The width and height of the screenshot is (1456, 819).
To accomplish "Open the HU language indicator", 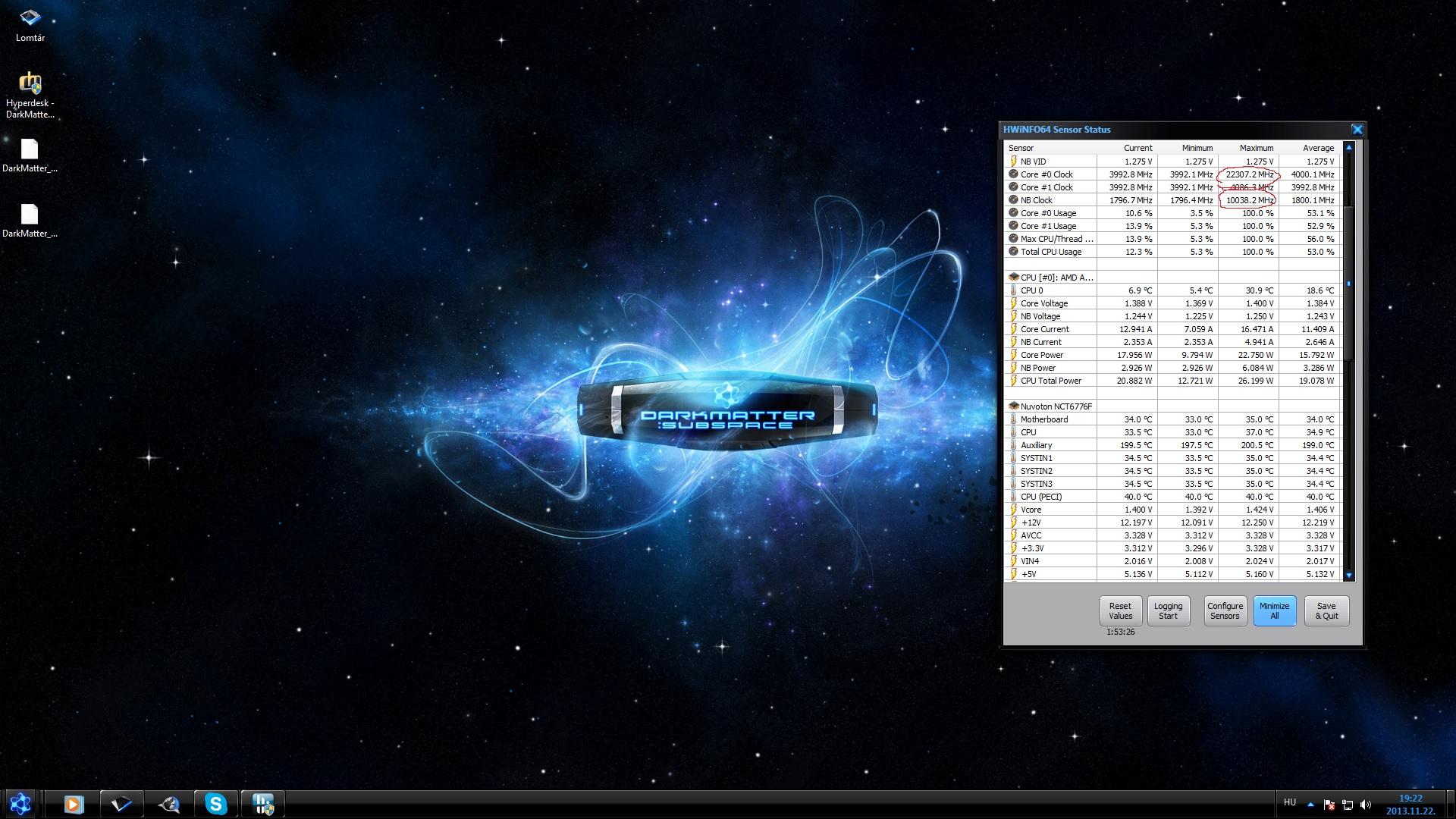I will 1290,802.
